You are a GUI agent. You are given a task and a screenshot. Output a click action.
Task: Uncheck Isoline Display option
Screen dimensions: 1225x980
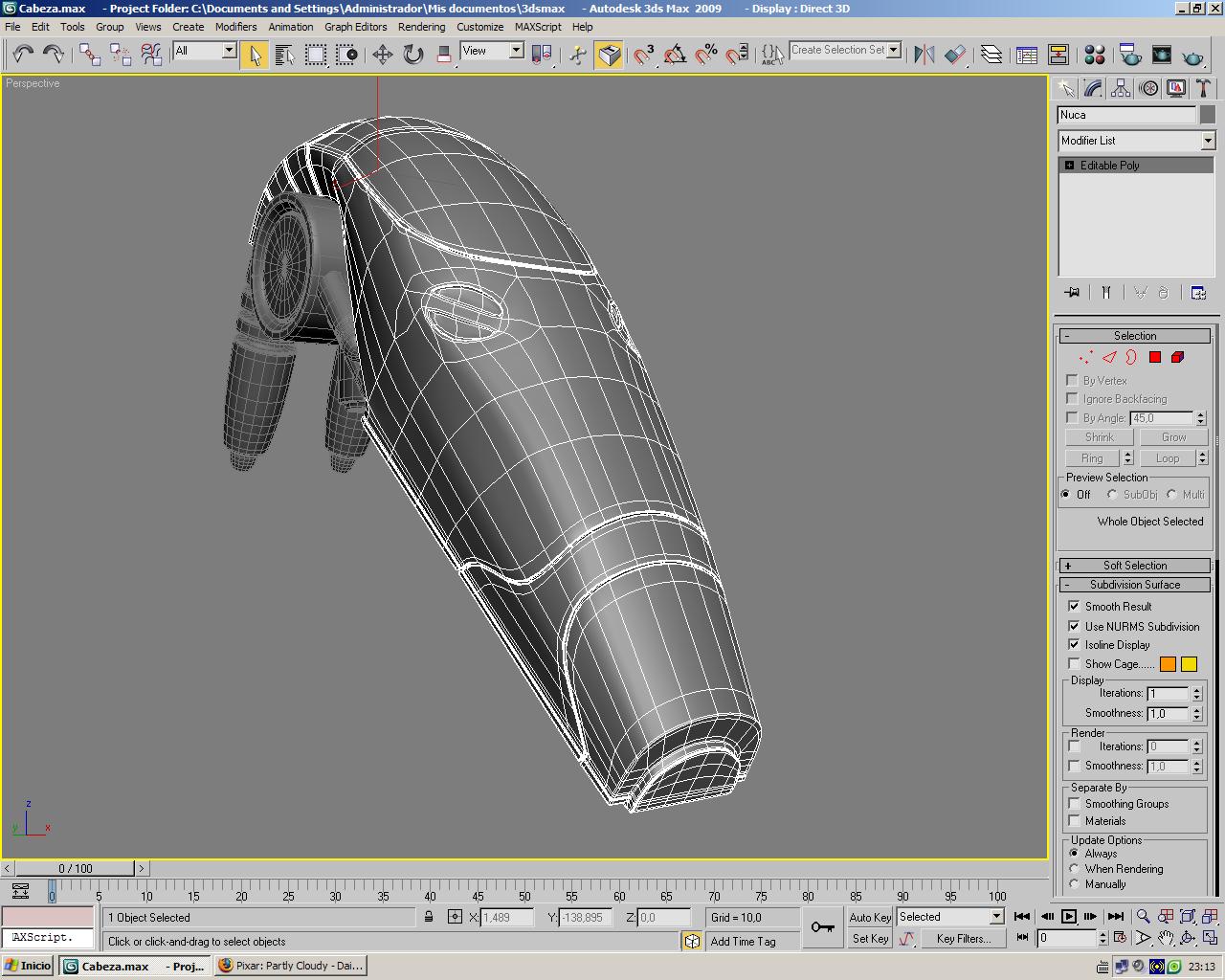(1074, 644)
